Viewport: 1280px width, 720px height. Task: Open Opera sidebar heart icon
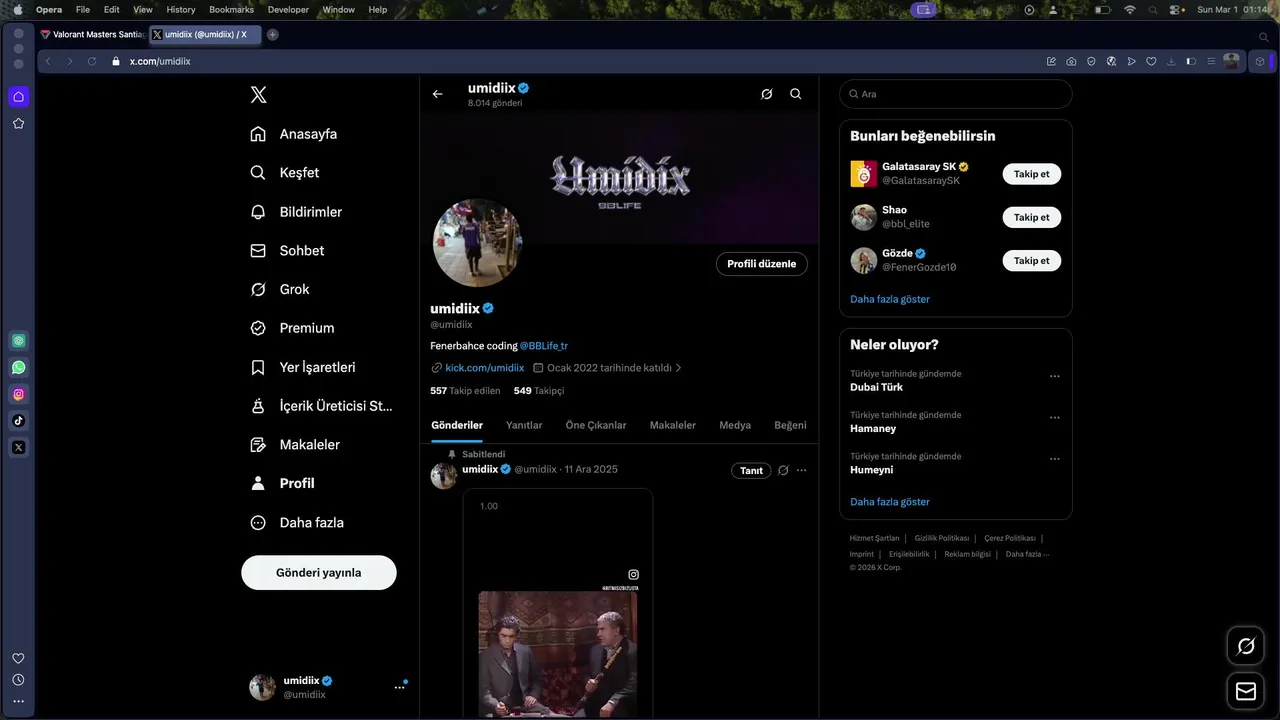pos(18,658)
